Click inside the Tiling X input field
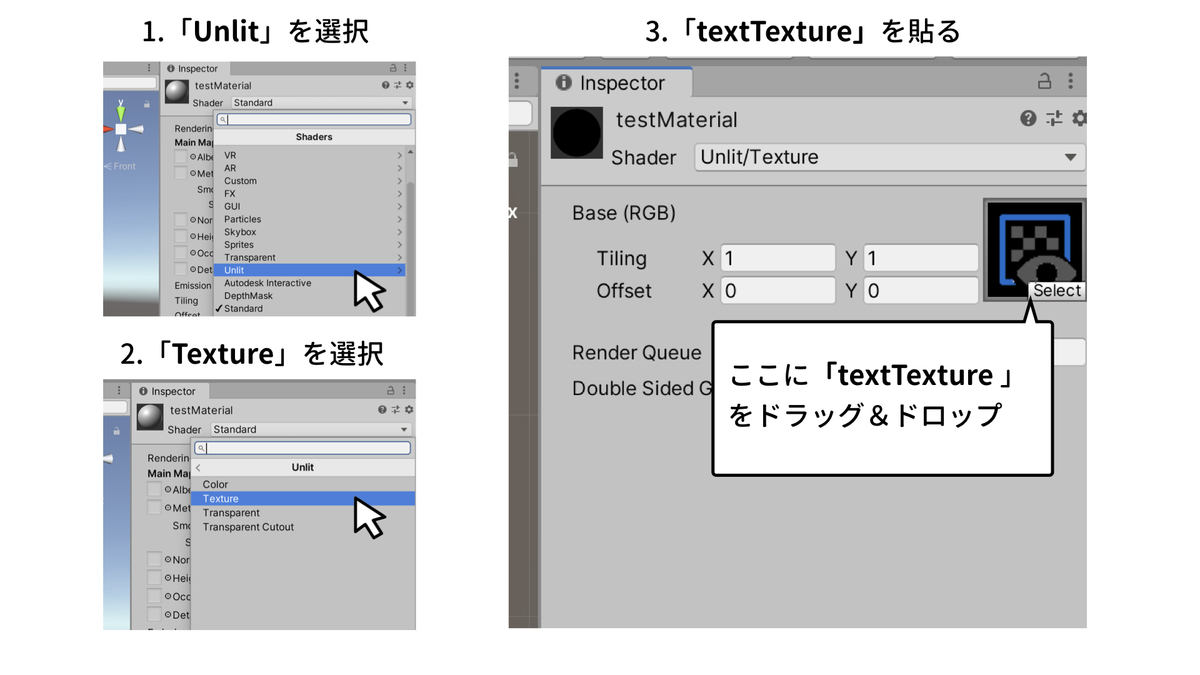 pyautogui.click(x=778, y=258)
